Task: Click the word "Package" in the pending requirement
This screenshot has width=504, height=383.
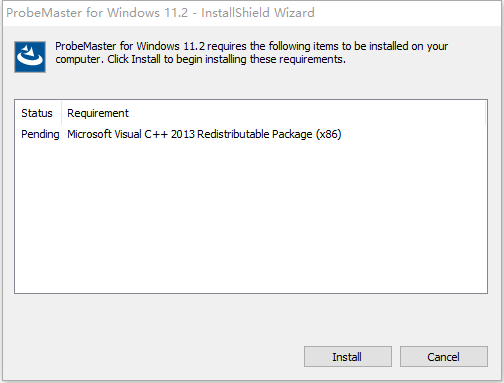Action: (292, 135)
